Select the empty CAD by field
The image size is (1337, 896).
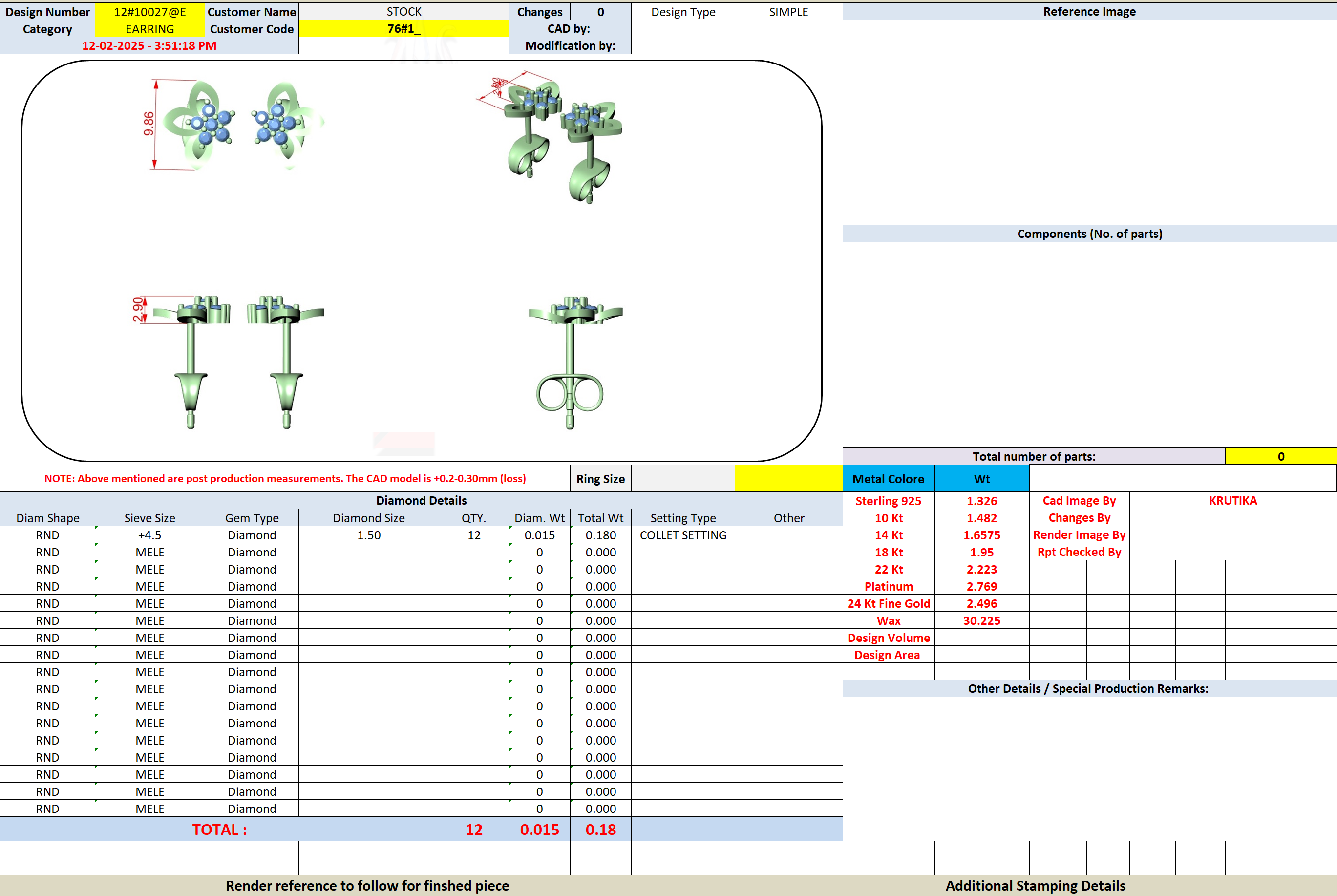pyautogui.click(x=737, y=28)
